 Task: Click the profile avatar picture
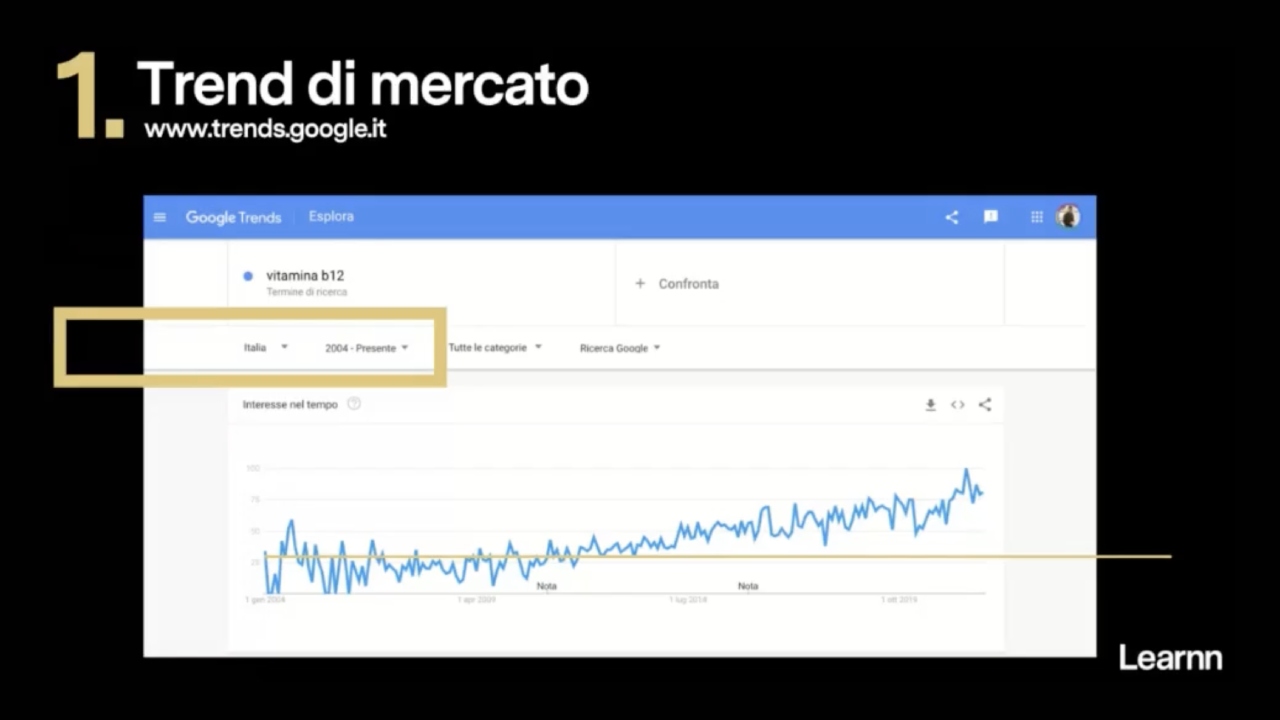tap(1068, 216)
